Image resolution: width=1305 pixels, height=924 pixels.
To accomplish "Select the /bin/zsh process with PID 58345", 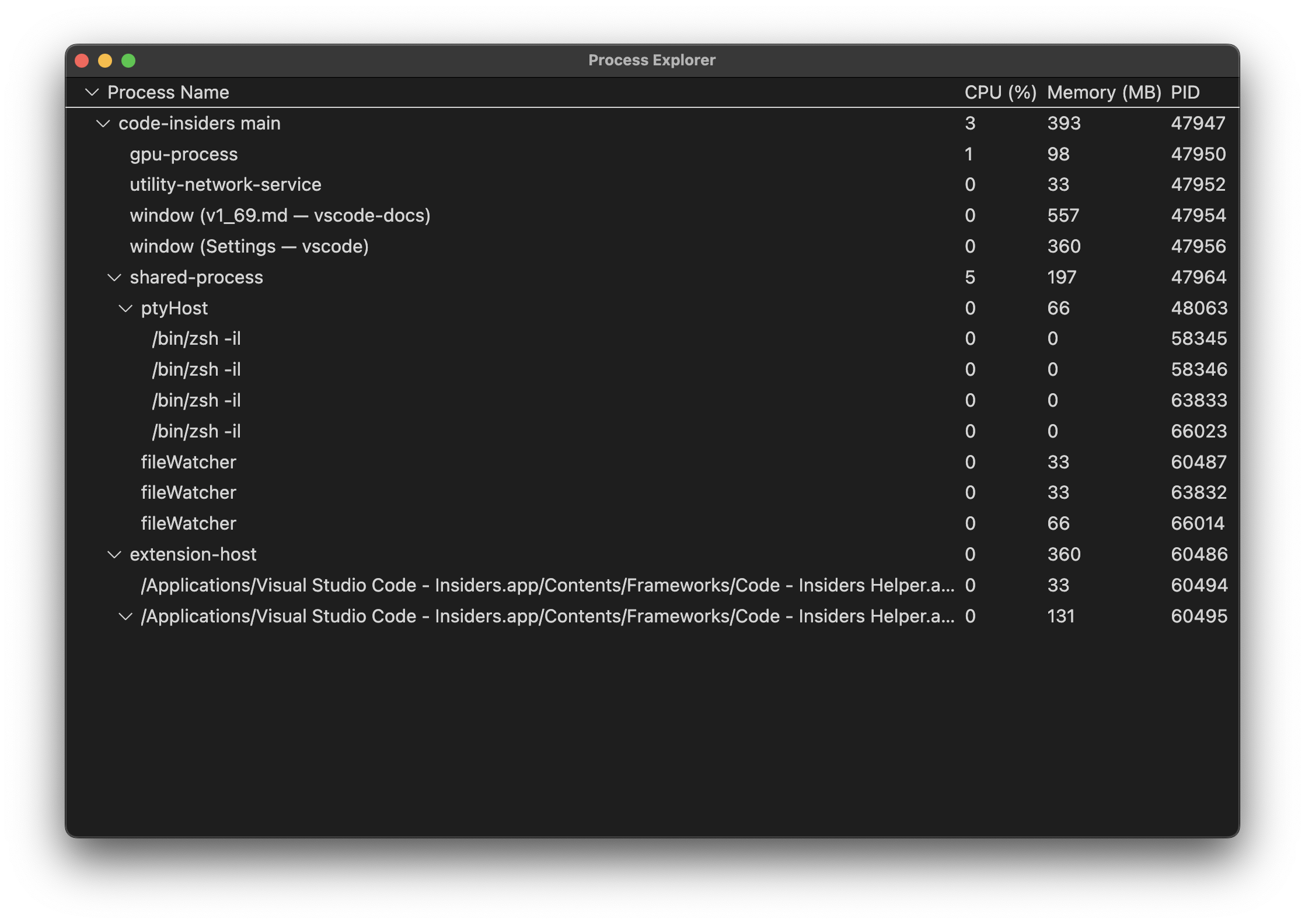I will [x=196, y=339].
